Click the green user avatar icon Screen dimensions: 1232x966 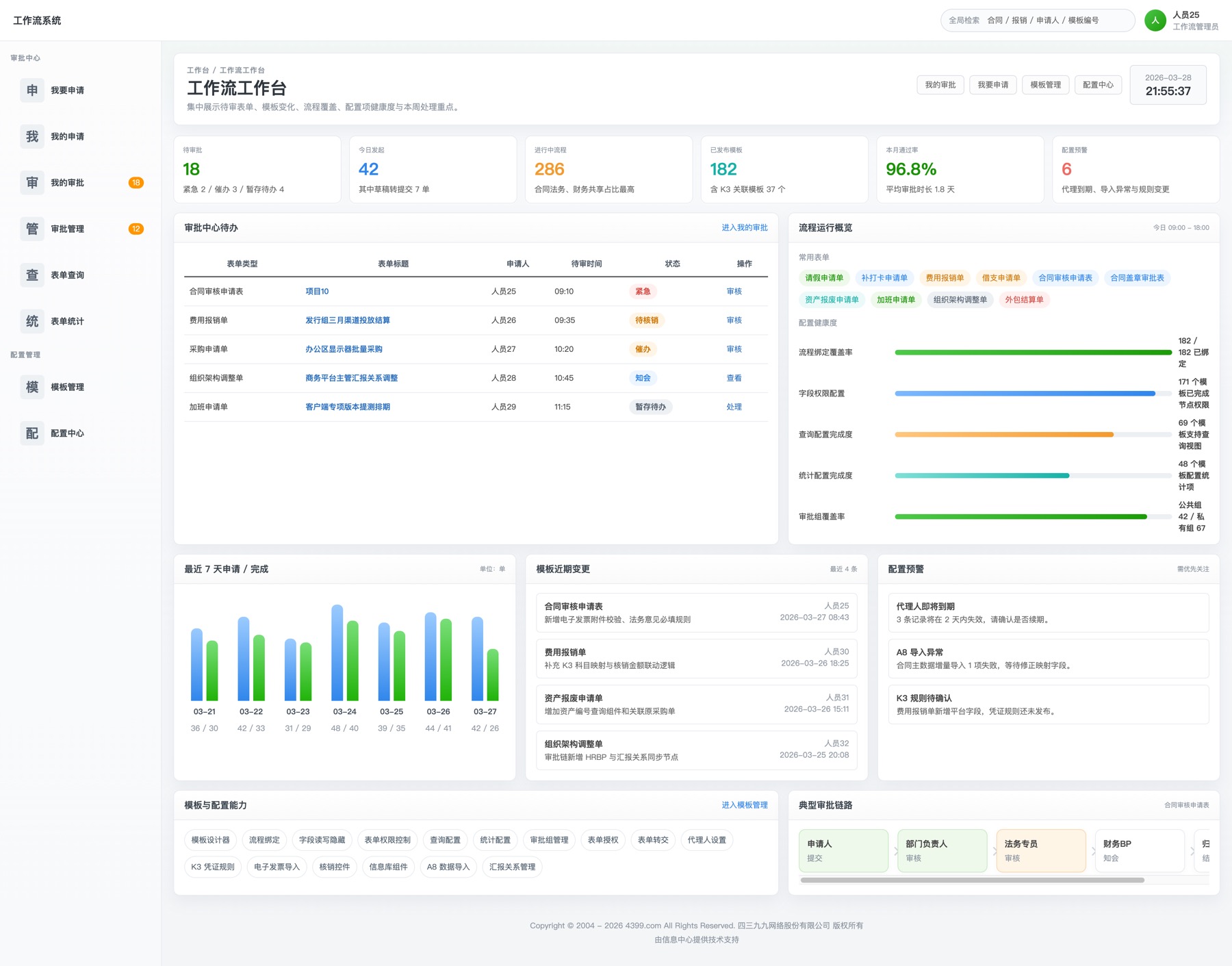(1155, 21)
